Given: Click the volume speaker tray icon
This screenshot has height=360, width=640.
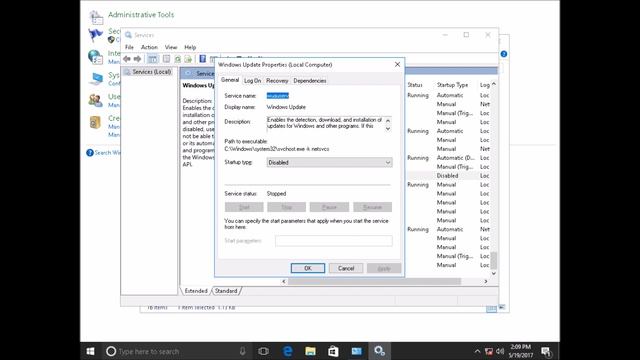Looking at the screenshot, I should [500, 351].
